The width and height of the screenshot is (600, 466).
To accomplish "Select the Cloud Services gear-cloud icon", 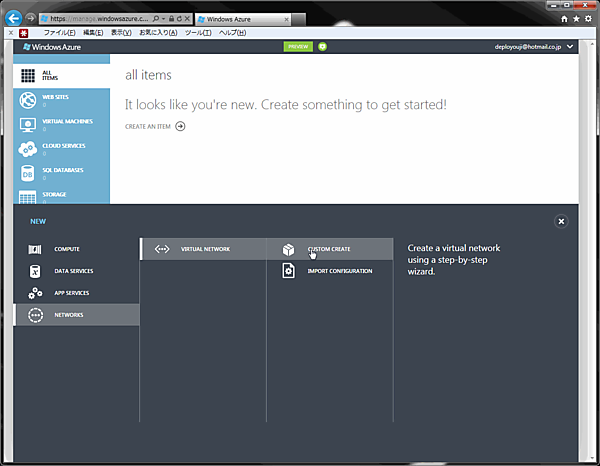I will point(28,149).
